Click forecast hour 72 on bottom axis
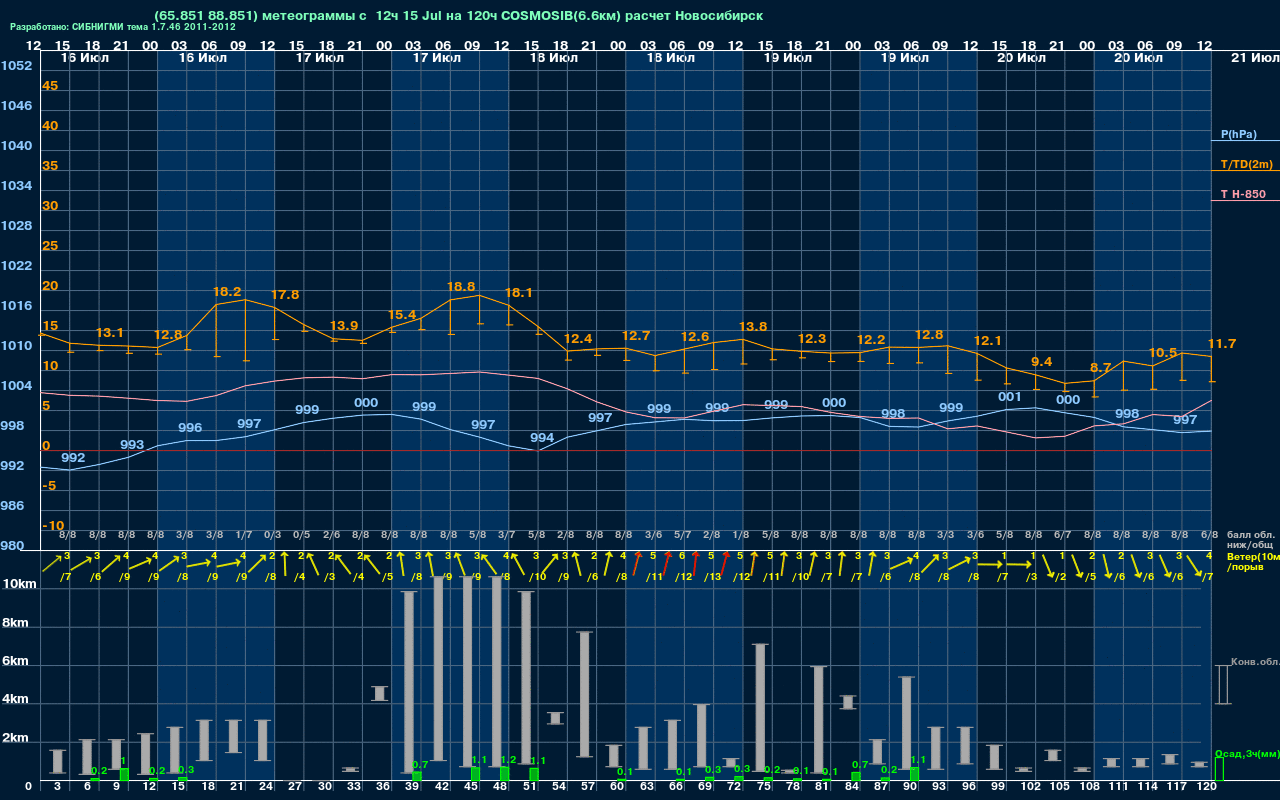Screen dimensions: 1280x800 (x=735, y=788)
